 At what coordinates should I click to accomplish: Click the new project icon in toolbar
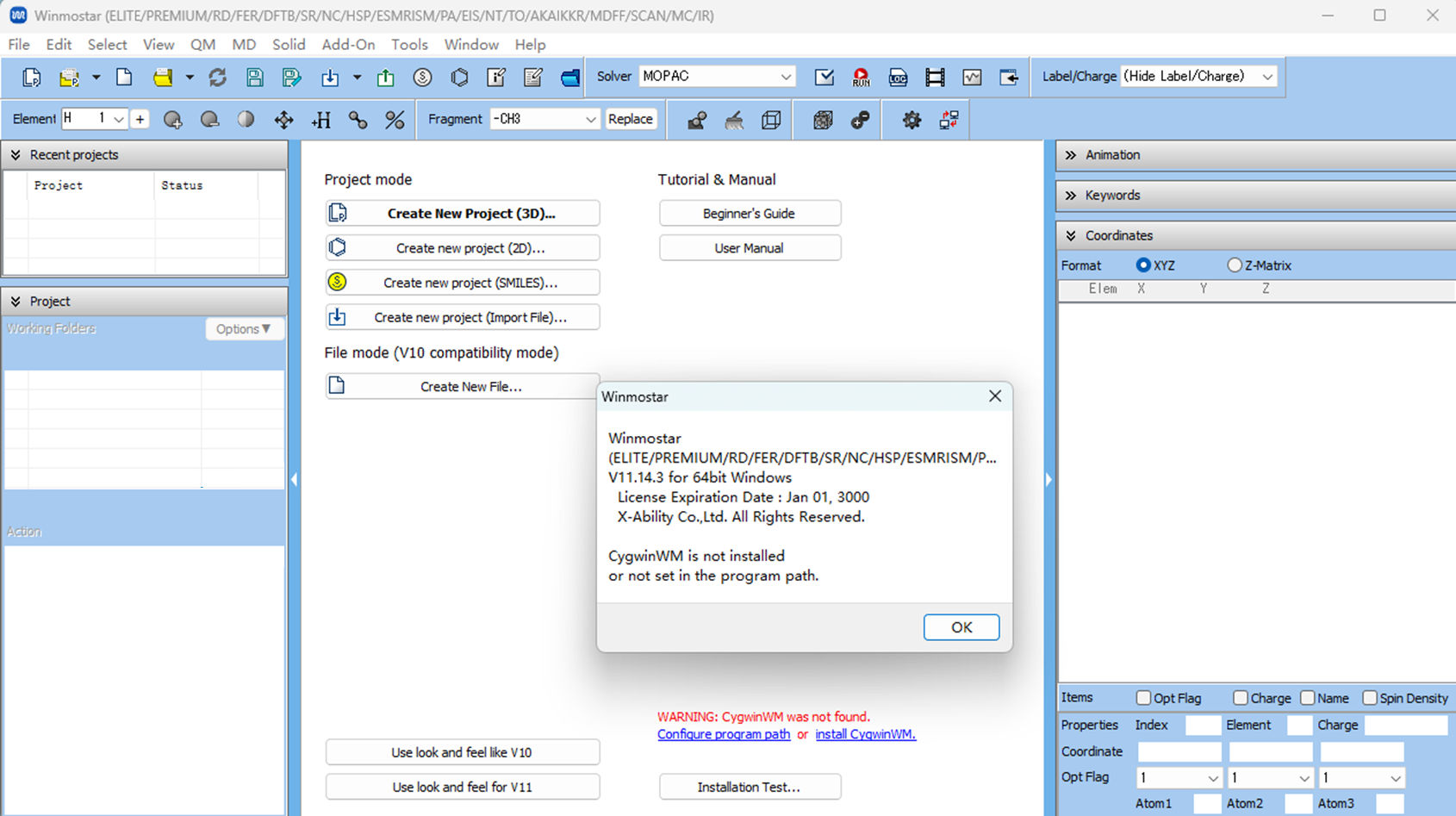32,78
